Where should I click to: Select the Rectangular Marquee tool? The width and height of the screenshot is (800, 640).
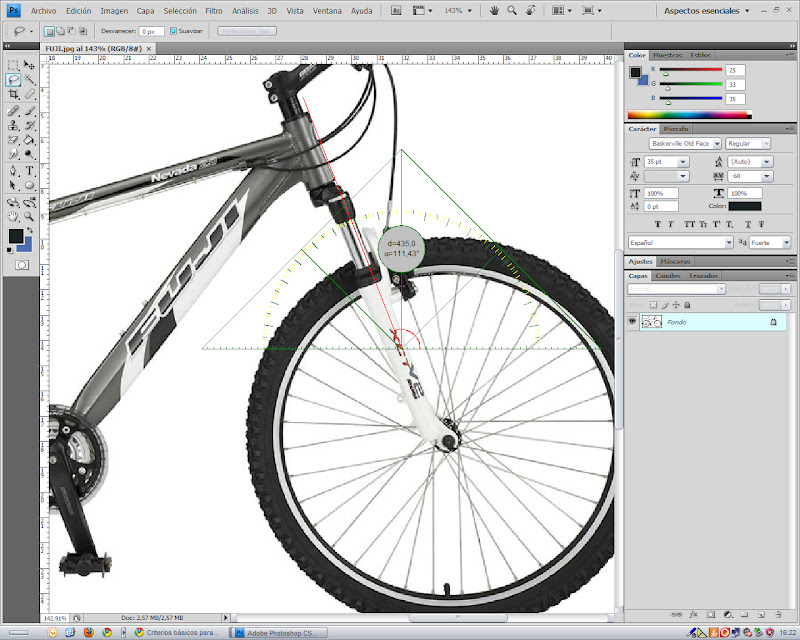click(13, 65)
